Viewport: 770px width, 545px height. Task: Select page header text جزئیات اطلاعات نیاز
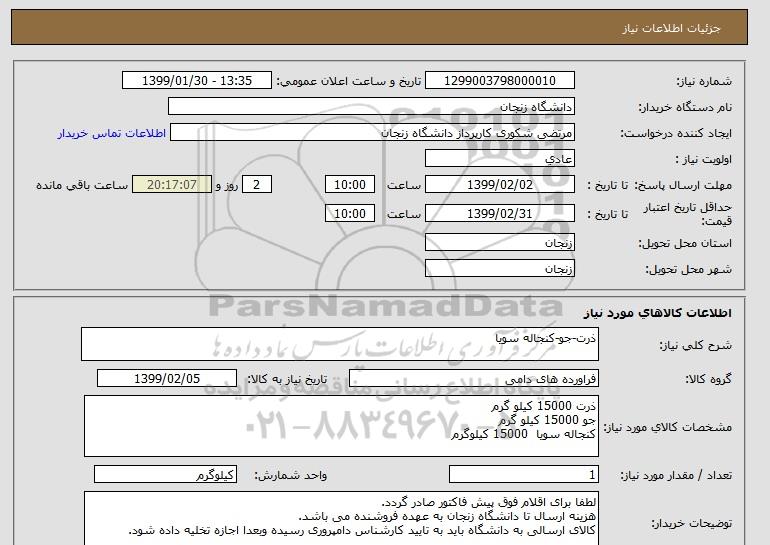click(x=671, y=28)
